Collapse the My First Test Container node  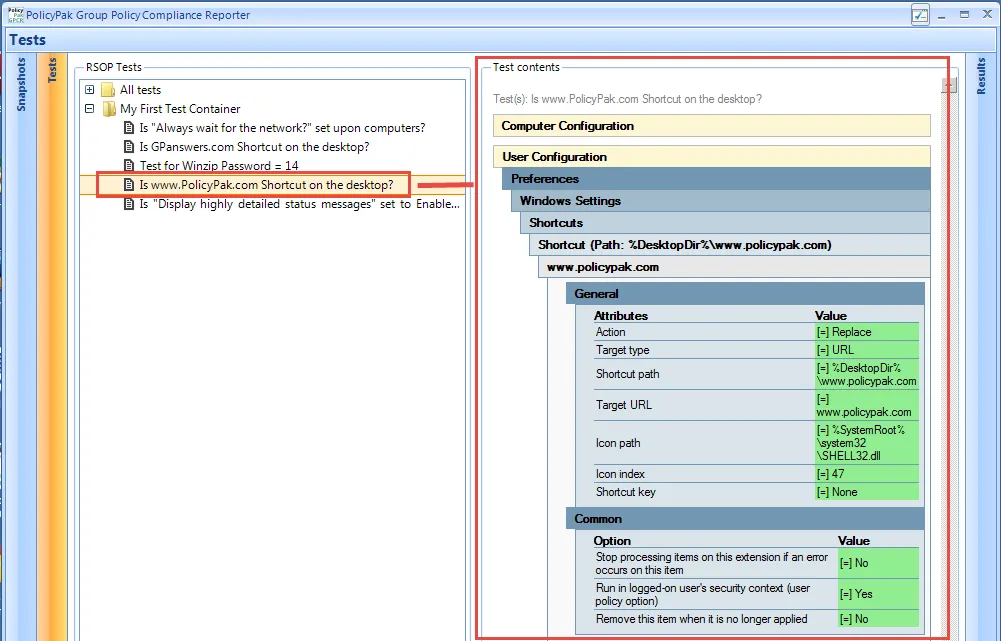[x=90, y=109]
